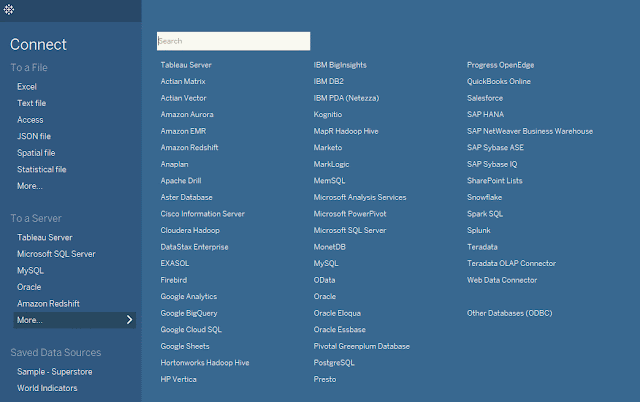Screen dimensions: 640x402
Task: Click the Tableau logo icon
Action: (9, 9)
